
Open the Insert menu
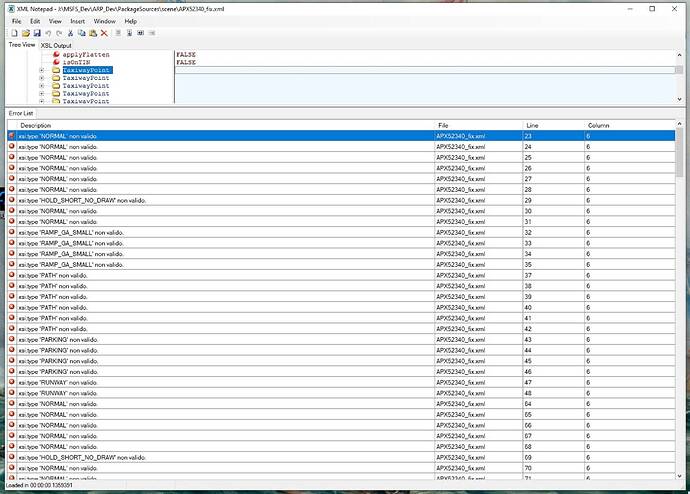[77, 21]
